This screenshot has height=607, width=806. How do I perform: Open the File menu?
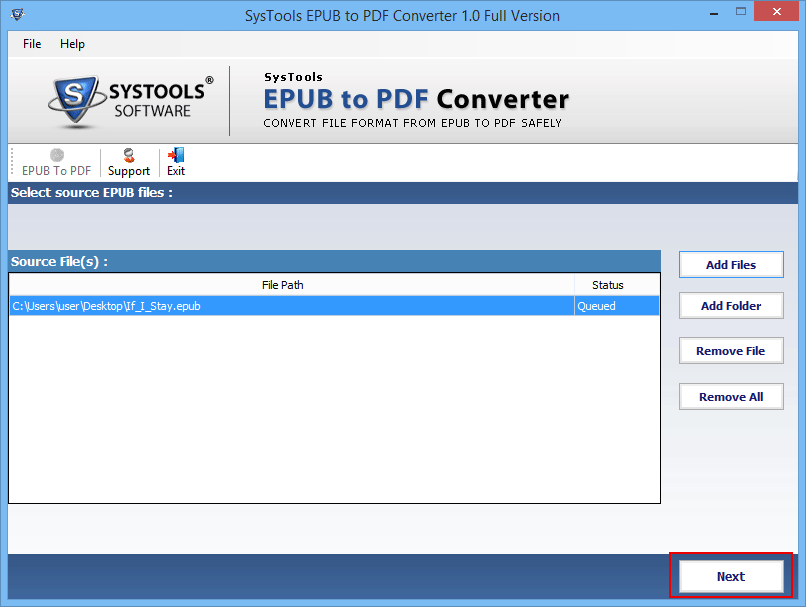coord(32,44)
